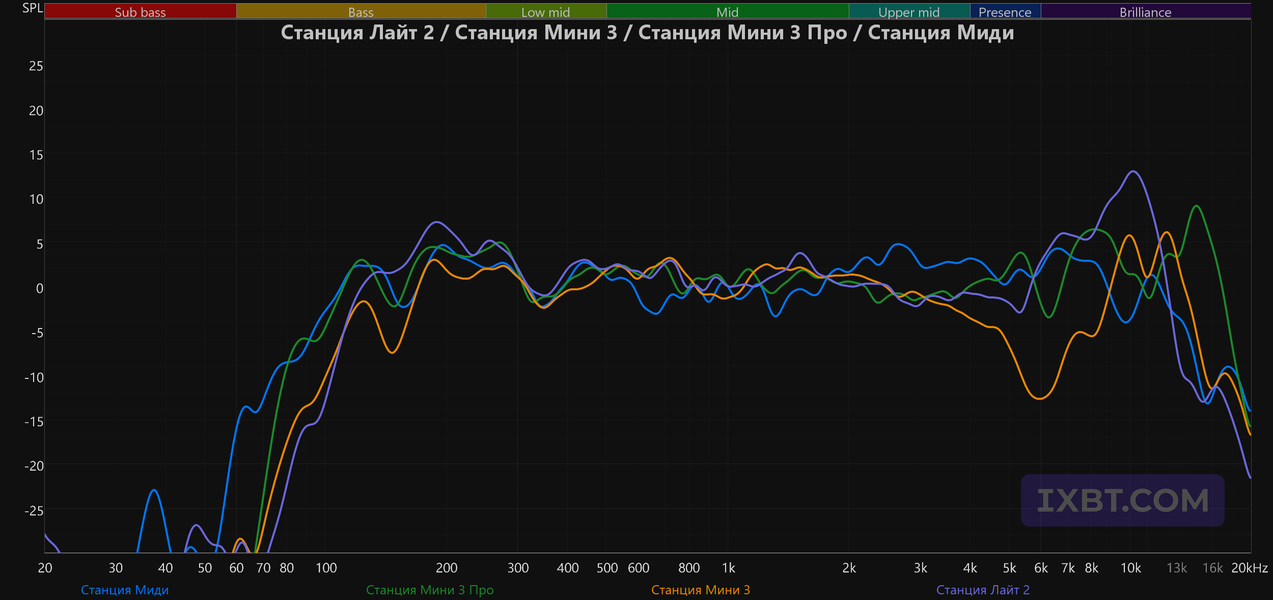Click the -10 dB level axis label

tap(33, 377)
